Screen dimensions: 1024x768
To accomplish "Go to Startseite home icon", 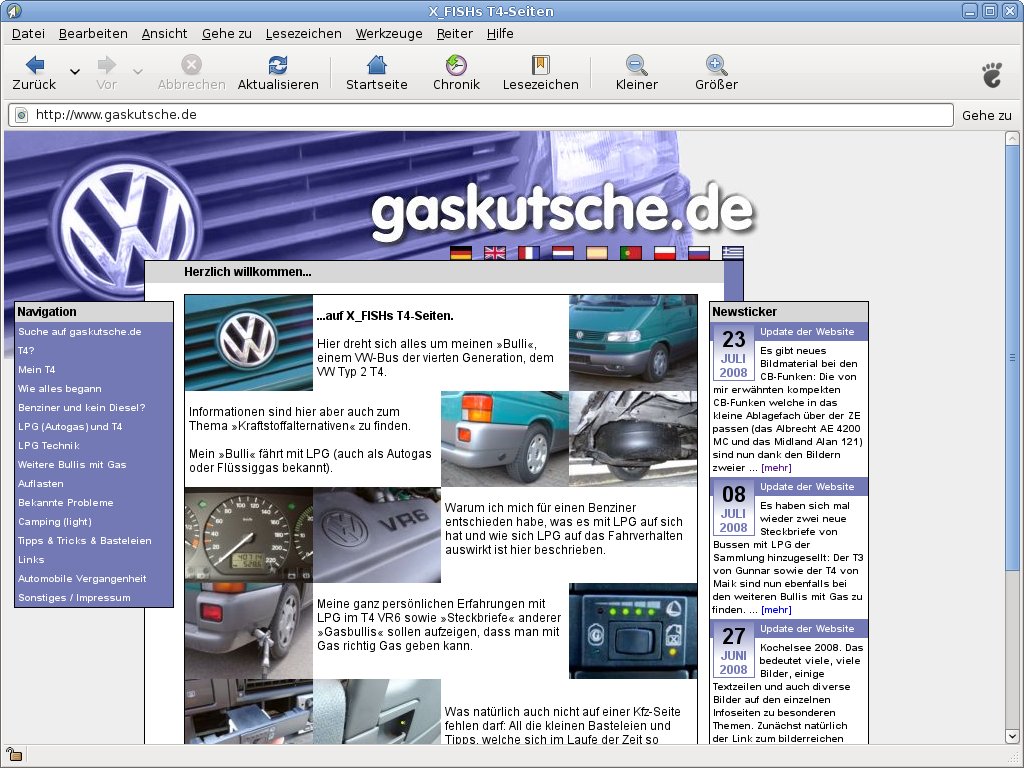I will coord(377,64).
